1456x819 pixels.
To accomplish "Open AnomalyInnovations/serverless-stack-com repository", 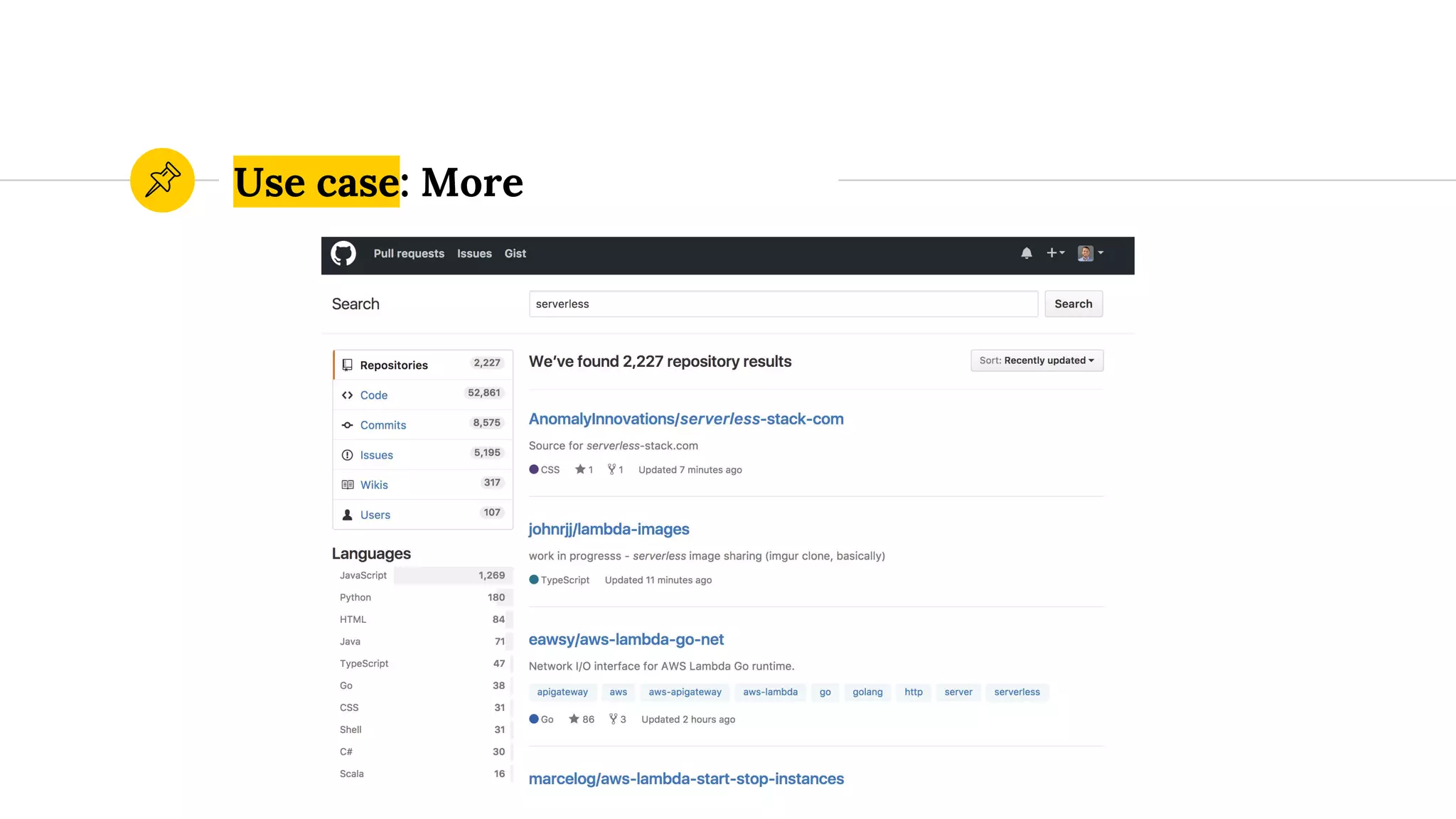I will pyautogui.click(x=686, y=419).
